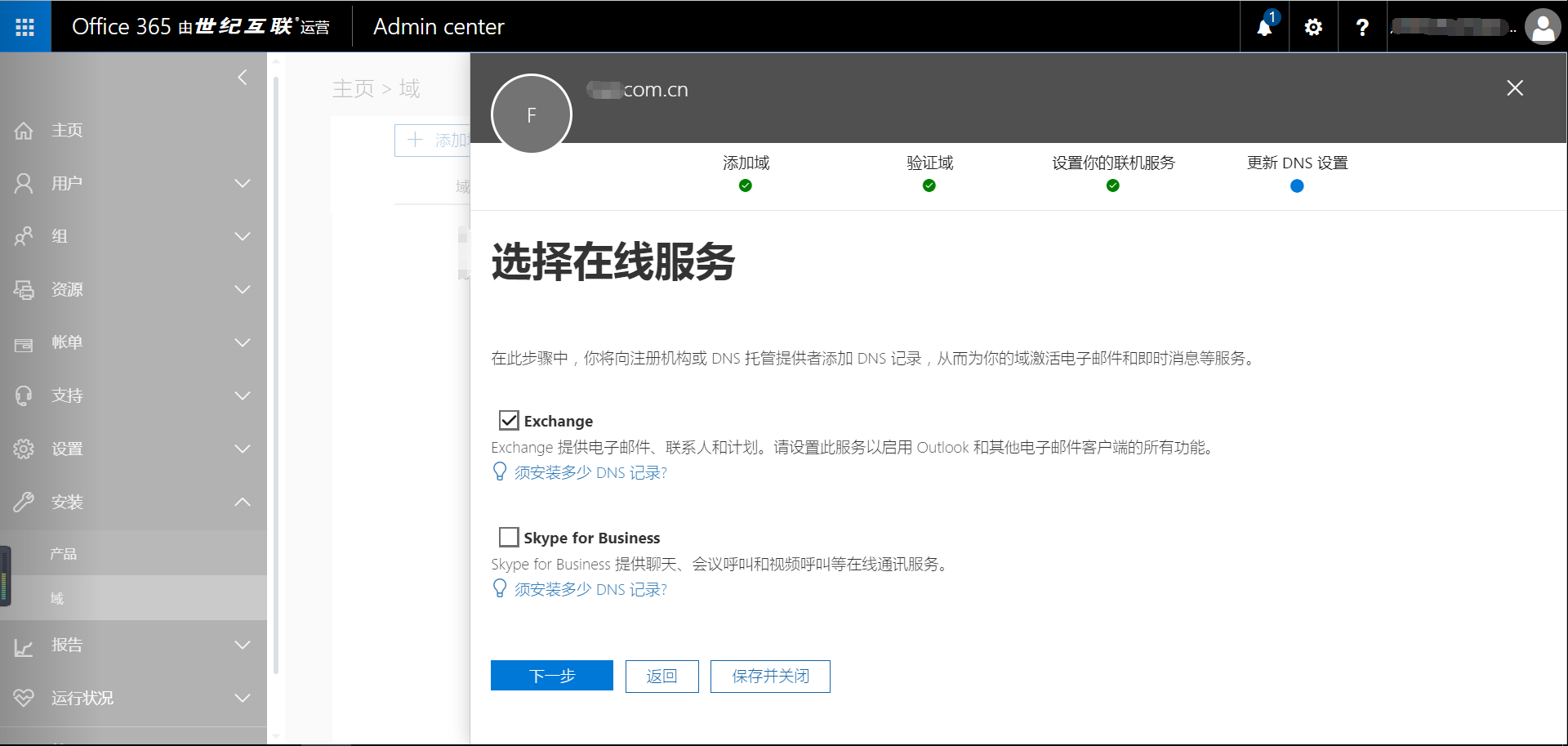The image size is (1568, 746).
Task: Select the 更新 DNS 设置 wizard step
Action: [1297, 163]
